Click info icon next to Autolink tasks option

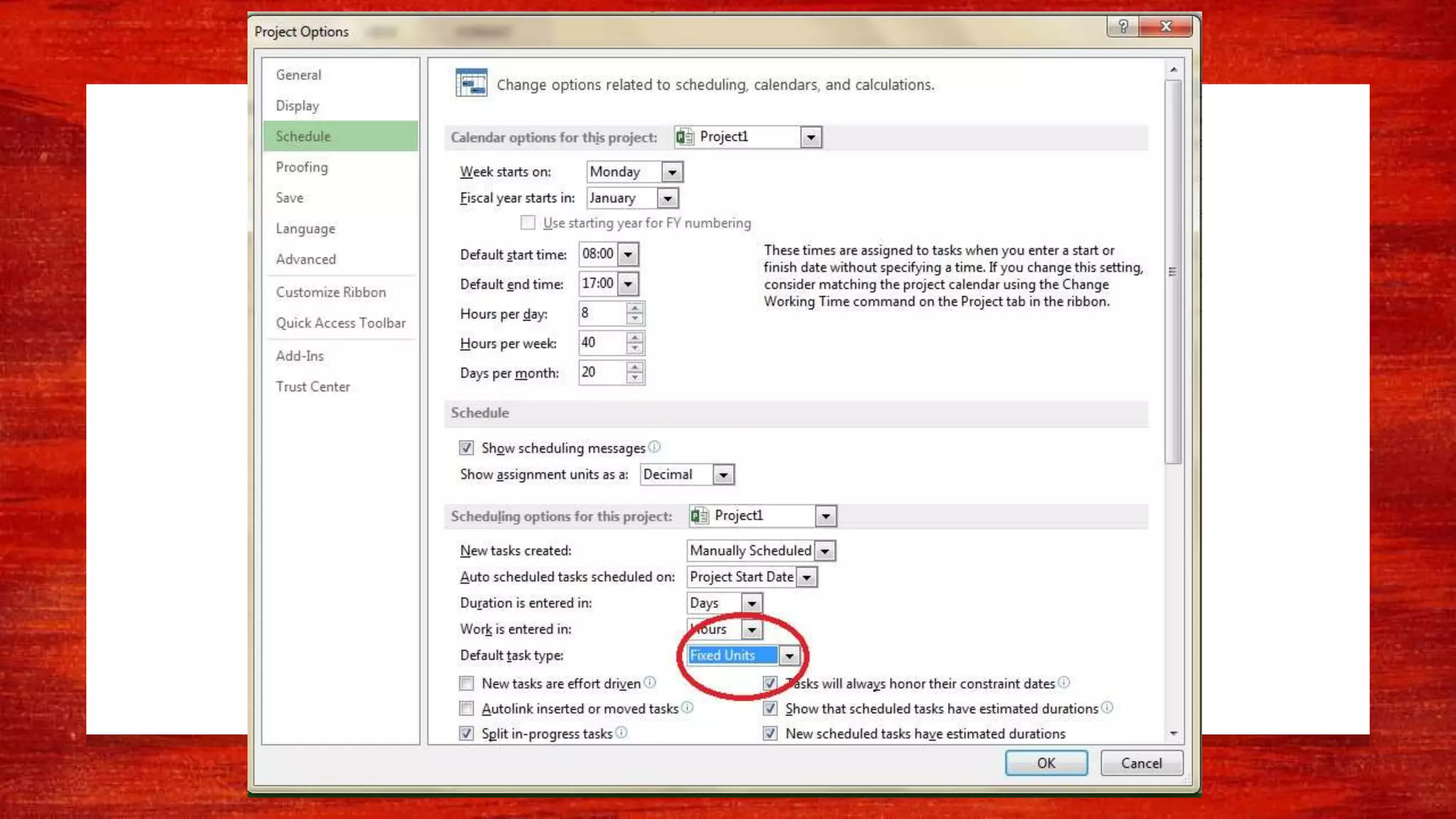[687, 707]
